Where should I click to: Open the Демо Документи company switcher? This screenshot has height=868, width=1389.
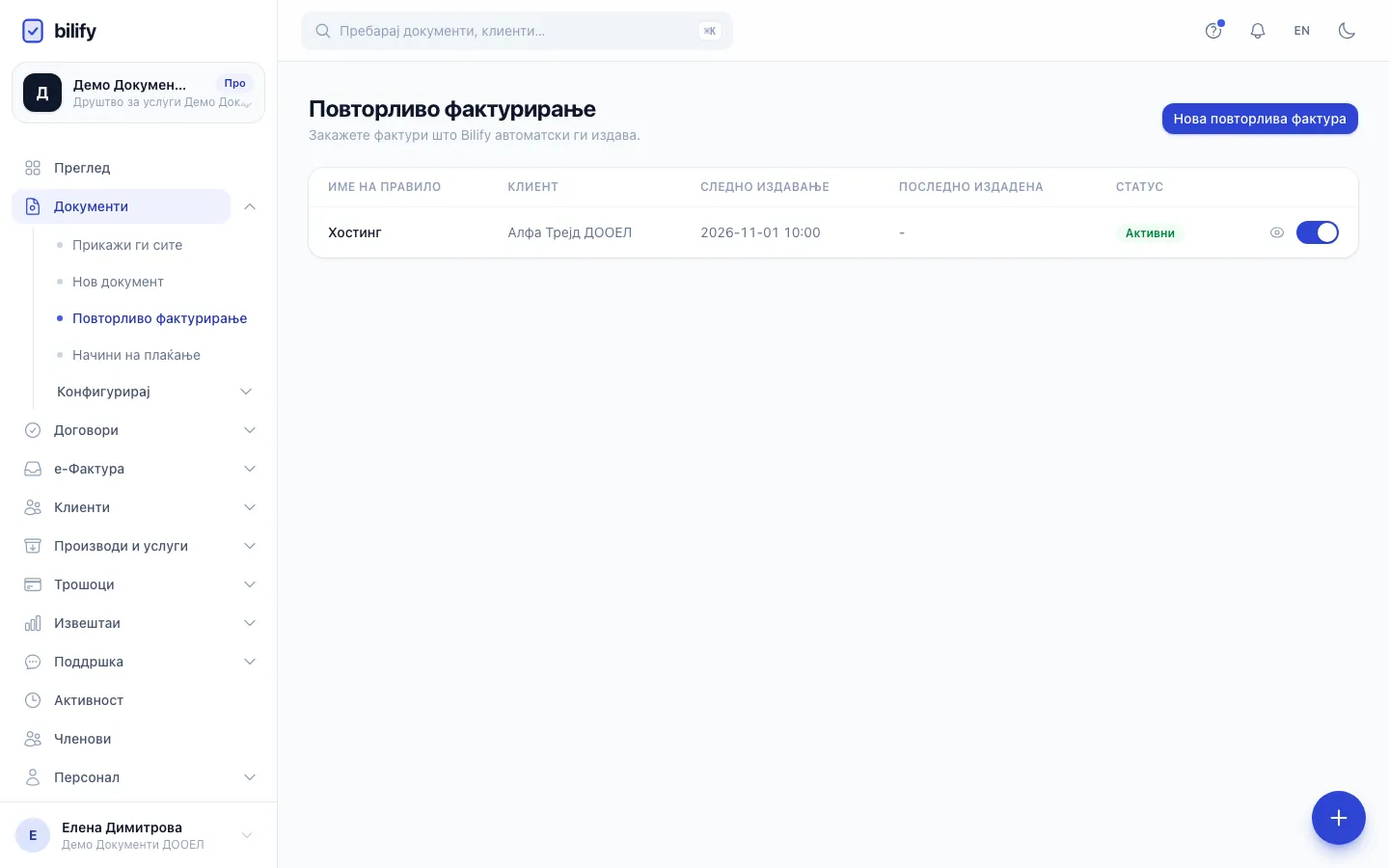tap(138, 93)
